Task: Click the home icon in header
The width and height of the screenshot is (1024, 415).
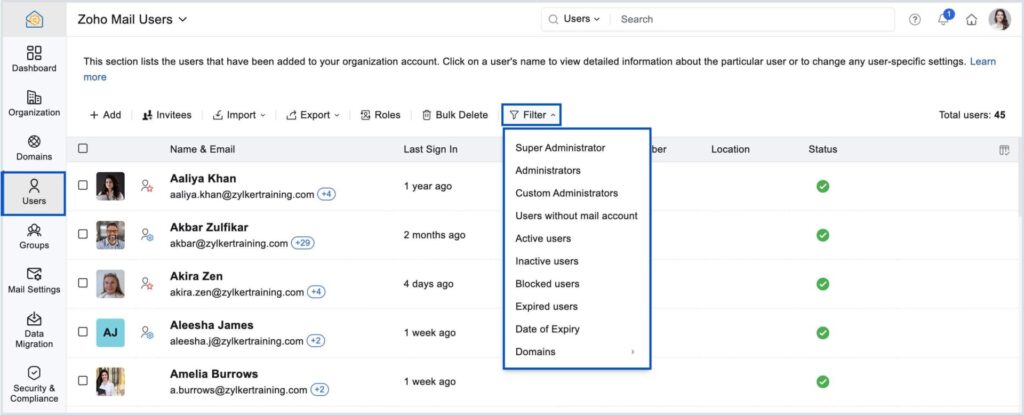Action: tap(971, 19)
